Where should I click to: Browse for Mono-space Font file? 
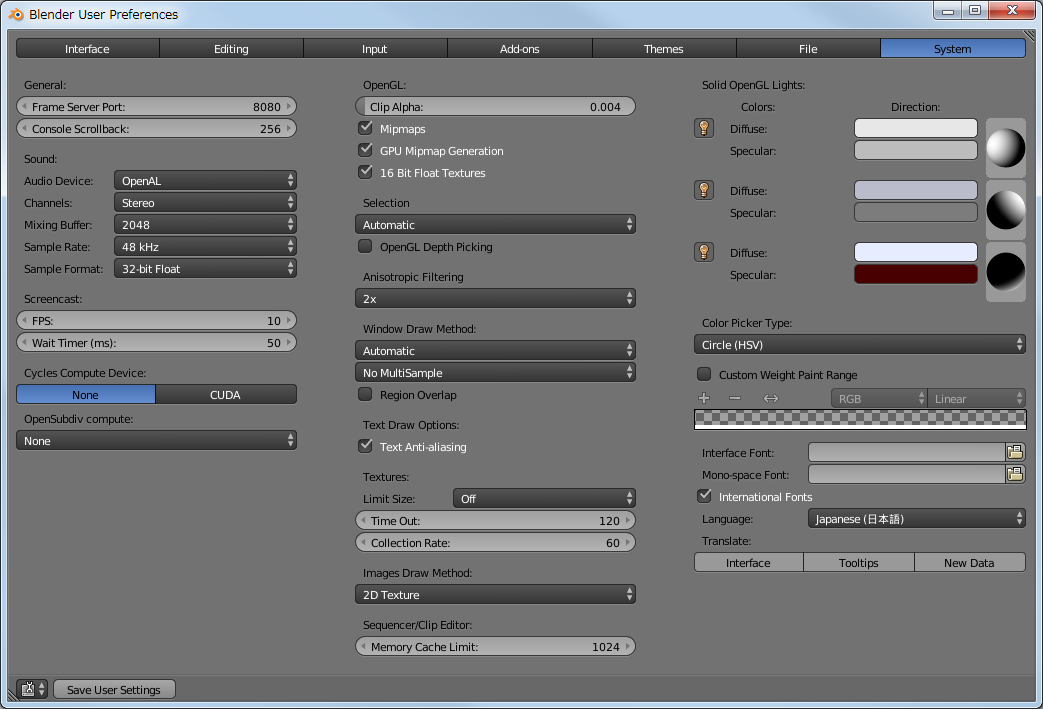tap(1015, 474)
